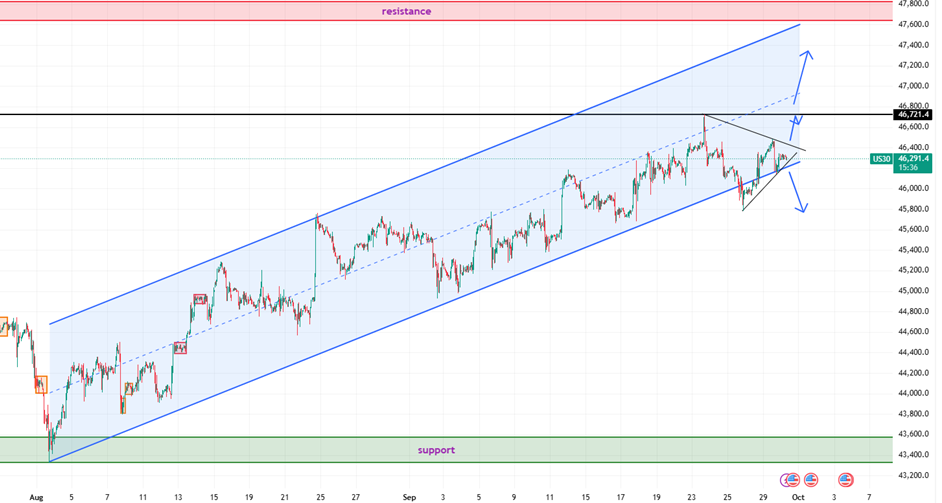Click the small orange box near Aug 9
The width and height of the screenshot is (942, 503).
point(128,390)
